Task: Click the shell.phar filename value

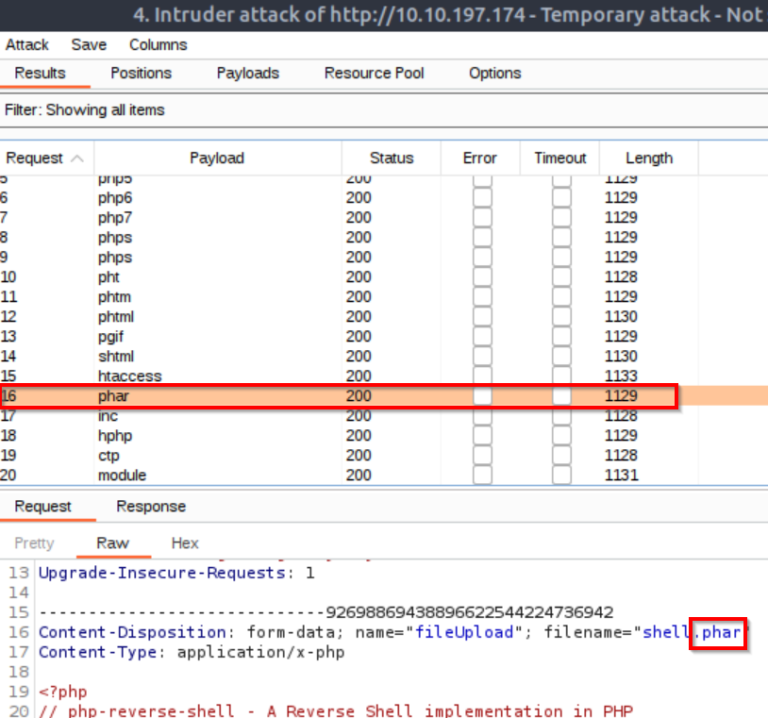Action: pos(691,632)
